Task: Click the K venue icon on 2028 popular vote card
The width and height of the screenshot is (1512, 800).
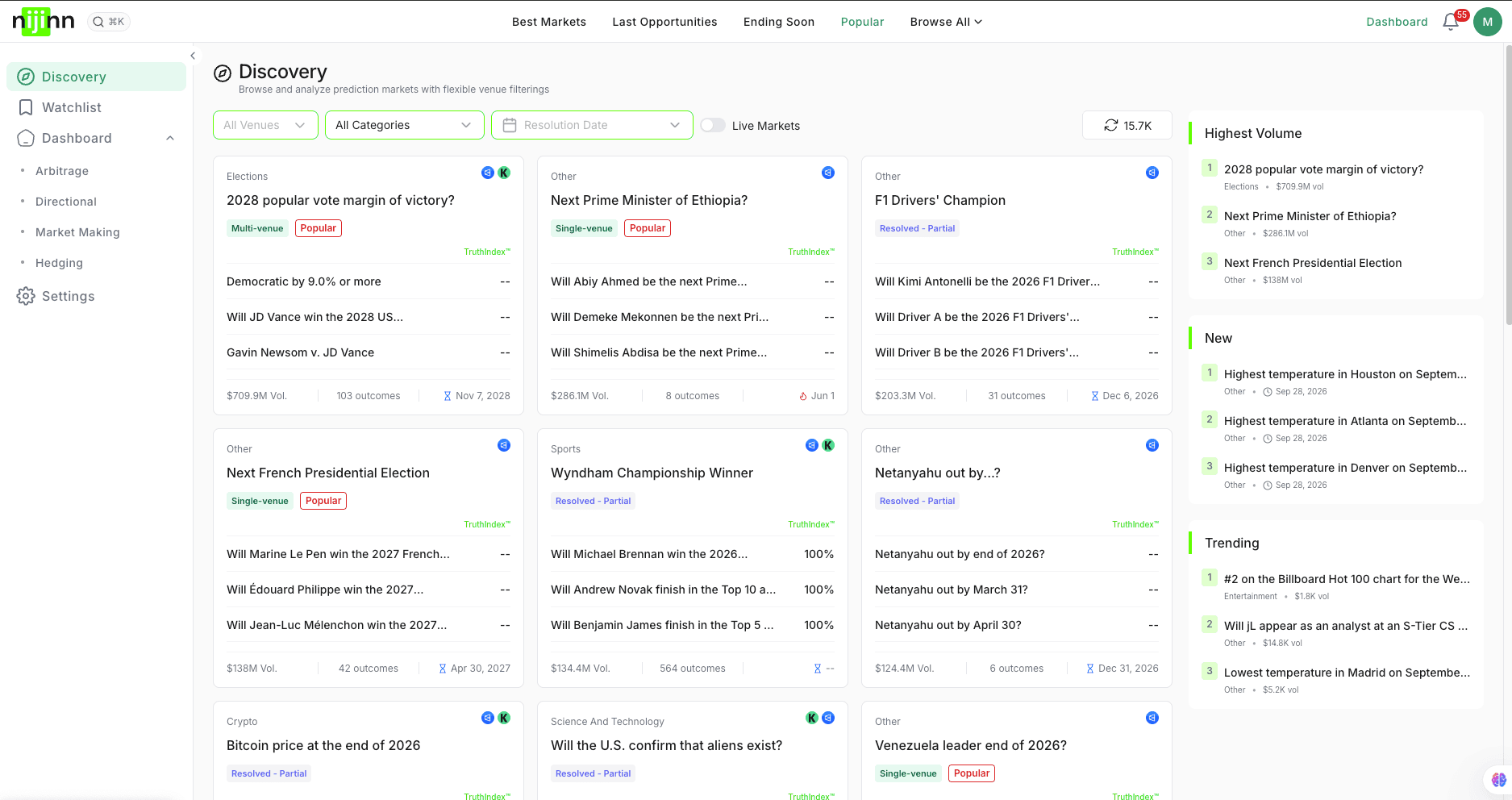Action: click(504, 173)
